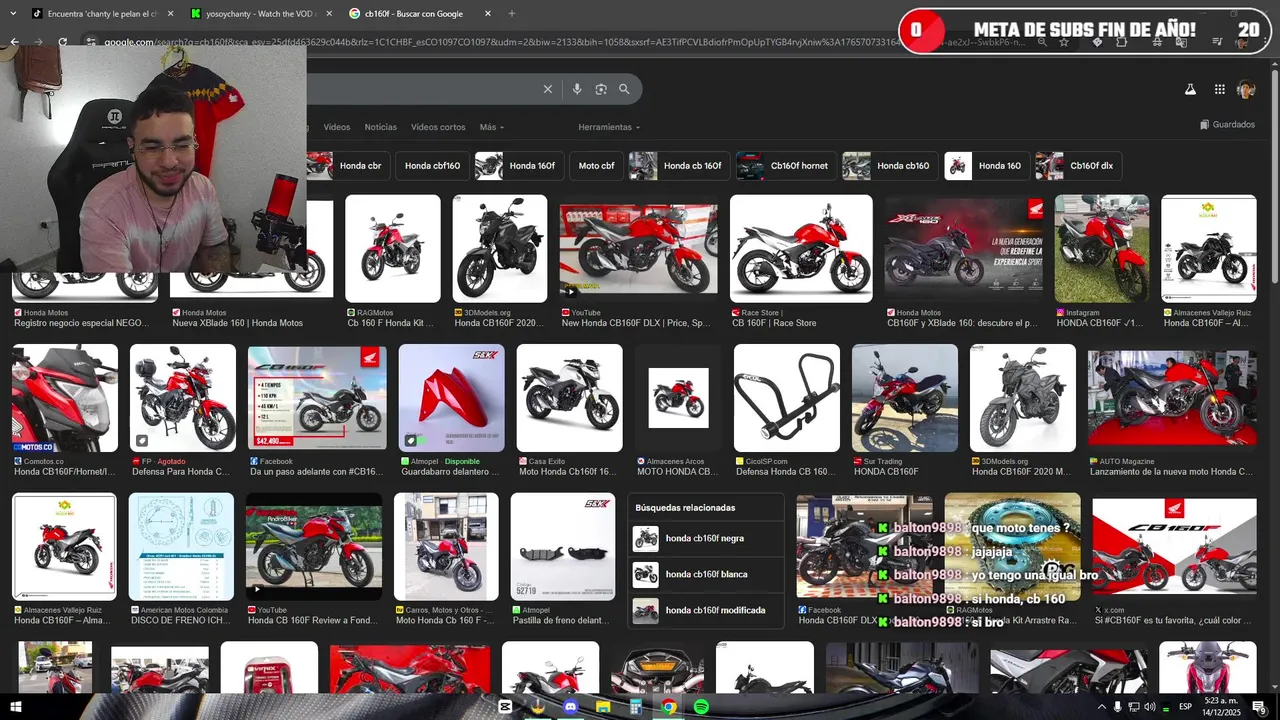Open Instagram 'HONDA CB160F' image
Screen dimensions: 1280x720
click(x=1101, y=249)
